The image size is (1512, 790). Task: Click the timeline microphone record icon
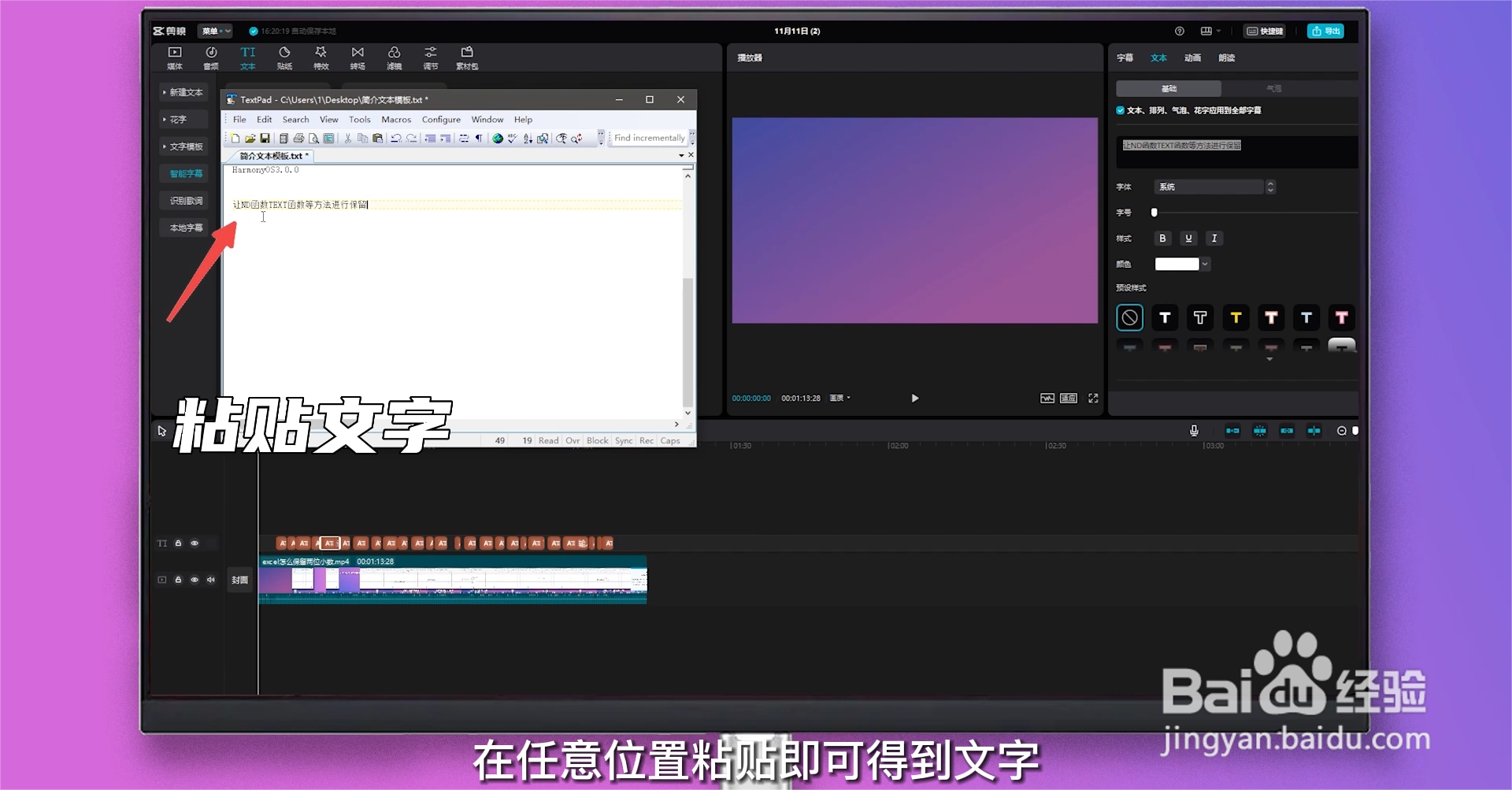click(1194, 431)
